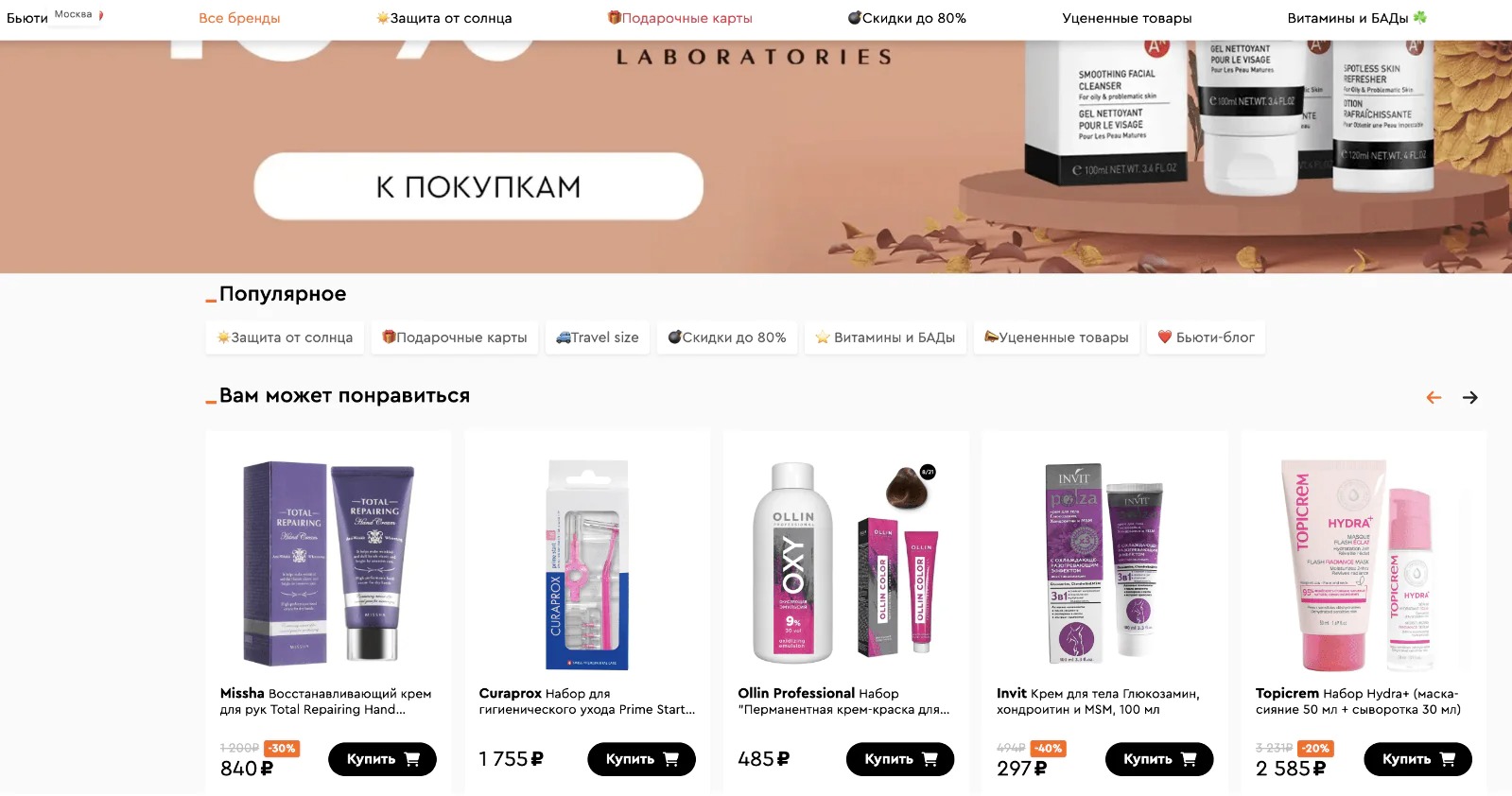Click the cart icon on Missha Купить button

click(x=411, y=759)
